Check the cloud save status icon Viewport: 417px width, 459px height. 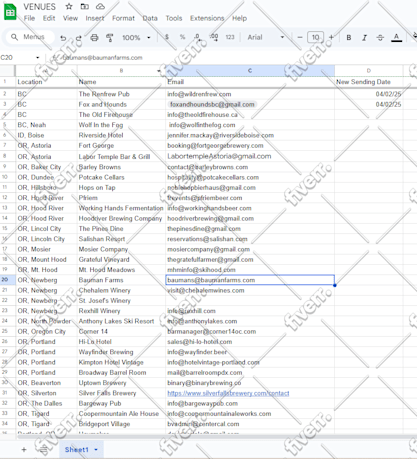(x=100, y=6)
